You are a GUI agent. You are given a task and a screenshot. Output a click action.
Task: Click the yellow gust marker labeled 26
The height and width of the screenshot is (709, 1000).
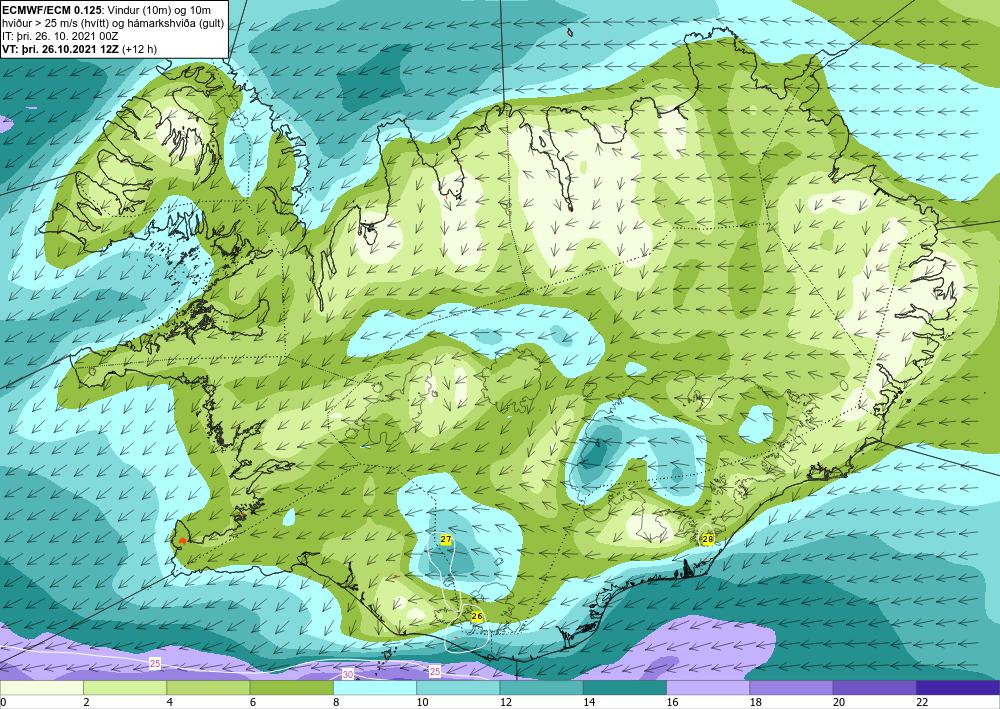[476, 617]
